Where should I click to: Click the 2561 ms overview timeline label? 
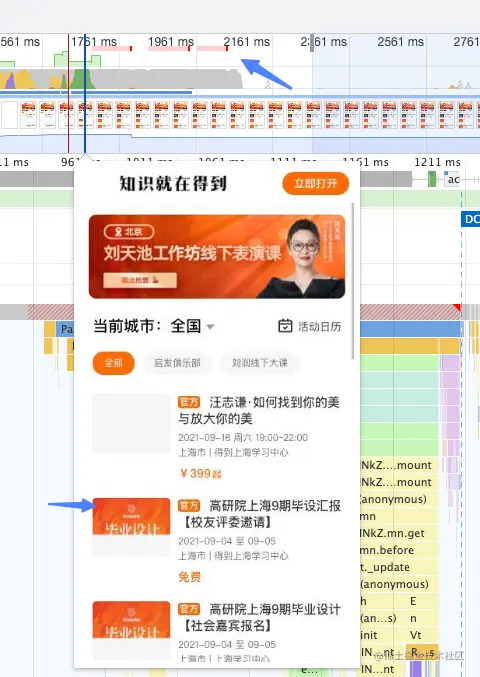(401, 42)
